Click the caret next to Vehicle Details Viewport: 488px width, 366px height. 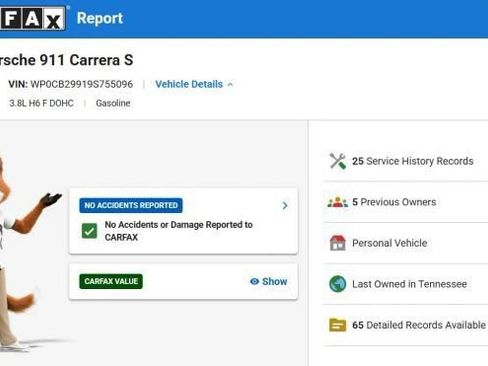point(230,85)
